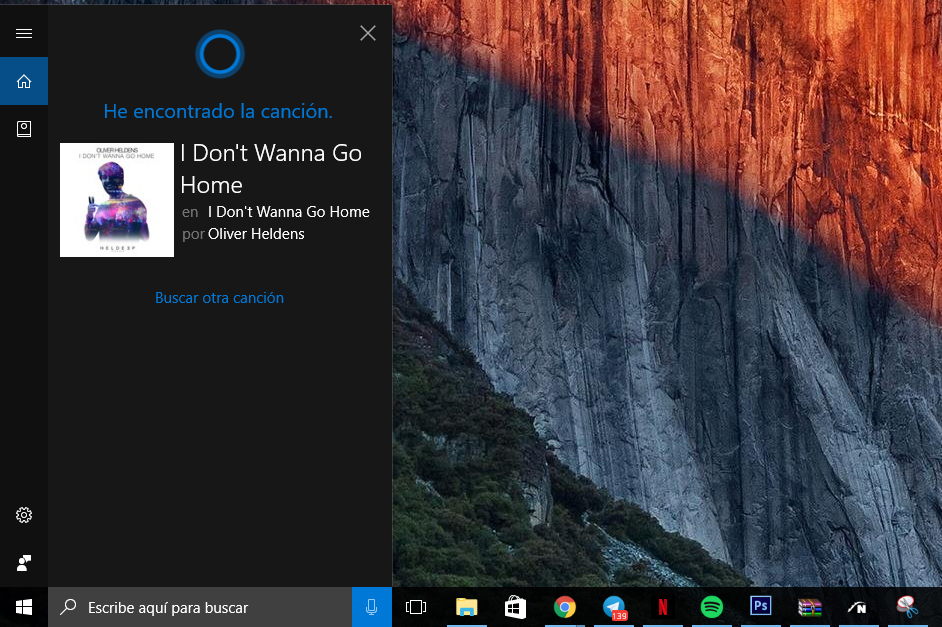Open File Explorer from taskbar
Viewport: 942px width, 627px height.
[466, 607]
